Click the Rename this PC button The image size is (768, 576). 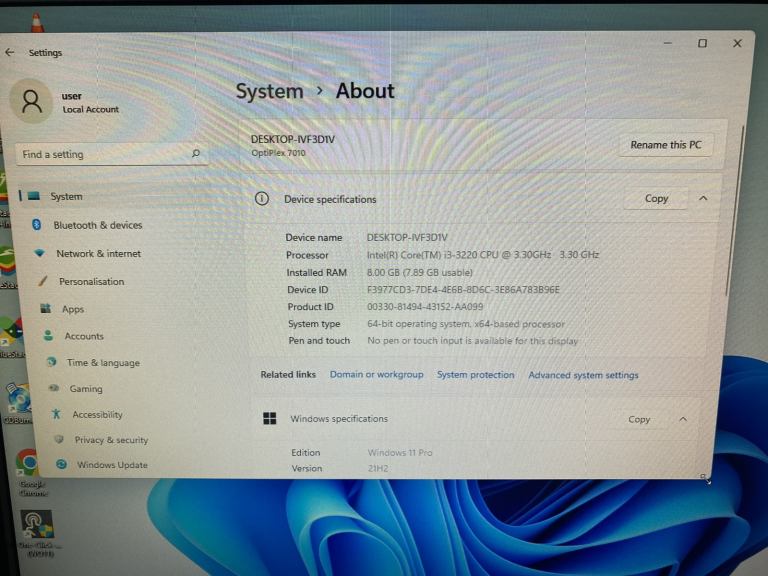pos(665,145)
